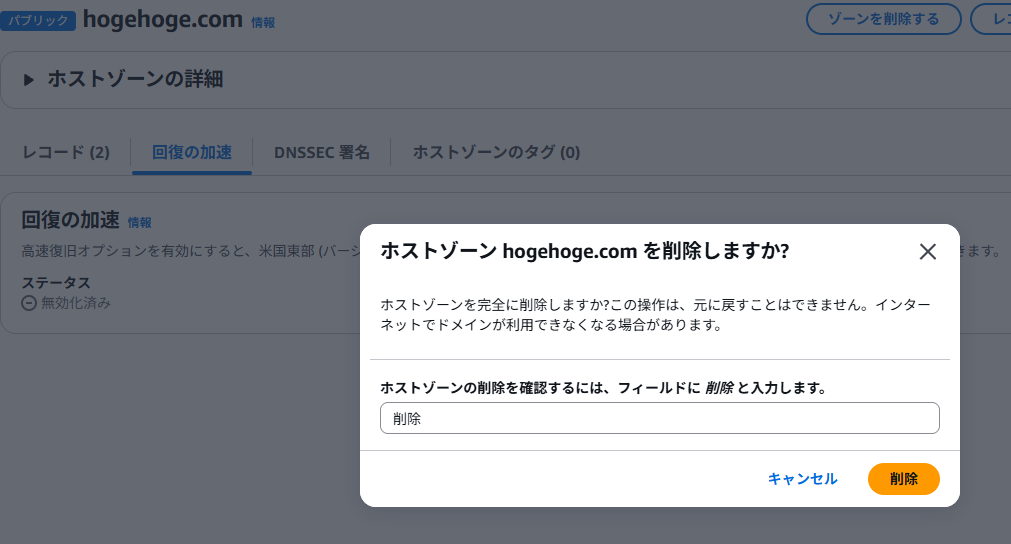Click the dialog title ホストゾーン hogehoge.com を削除しますか?
This screenshot has width=1011, height=544.
click(x=585, y=251)
